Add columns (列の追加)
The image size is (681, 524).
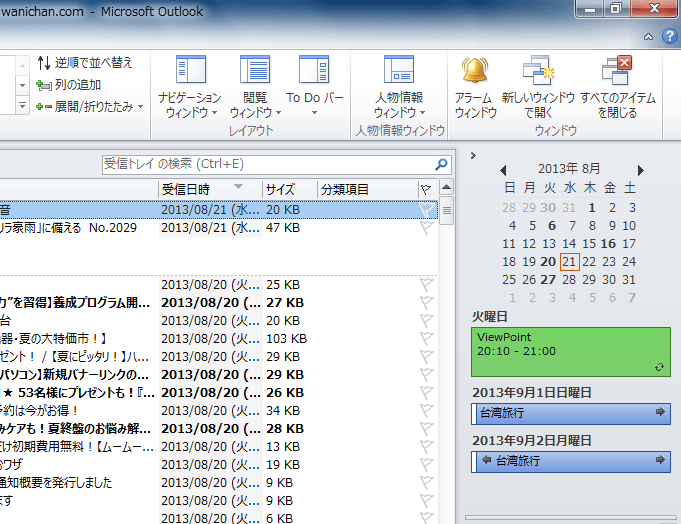[x=68, y=85]
